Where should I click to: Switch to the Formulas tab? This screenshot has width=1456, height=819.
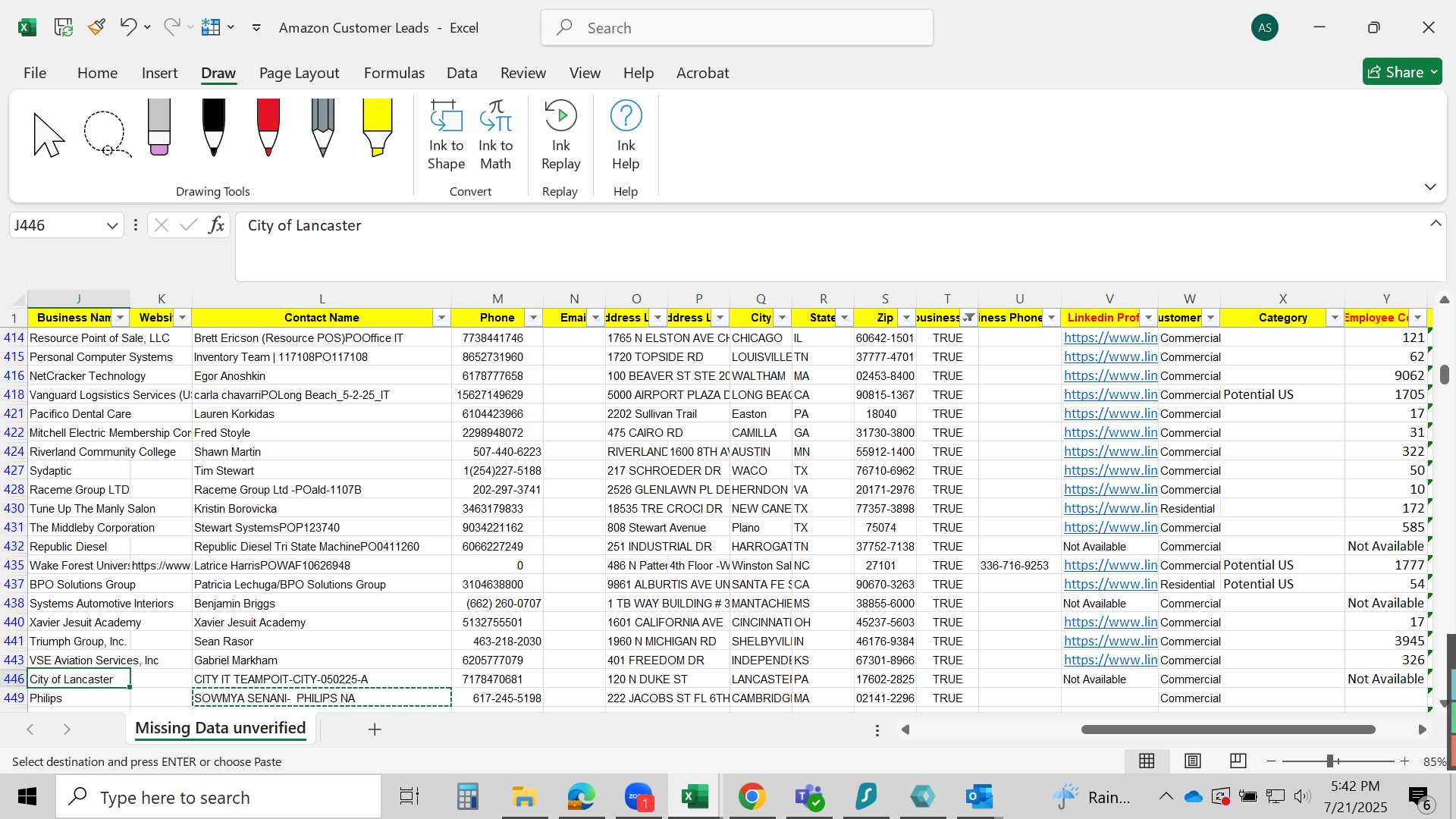tap(394, 73)
